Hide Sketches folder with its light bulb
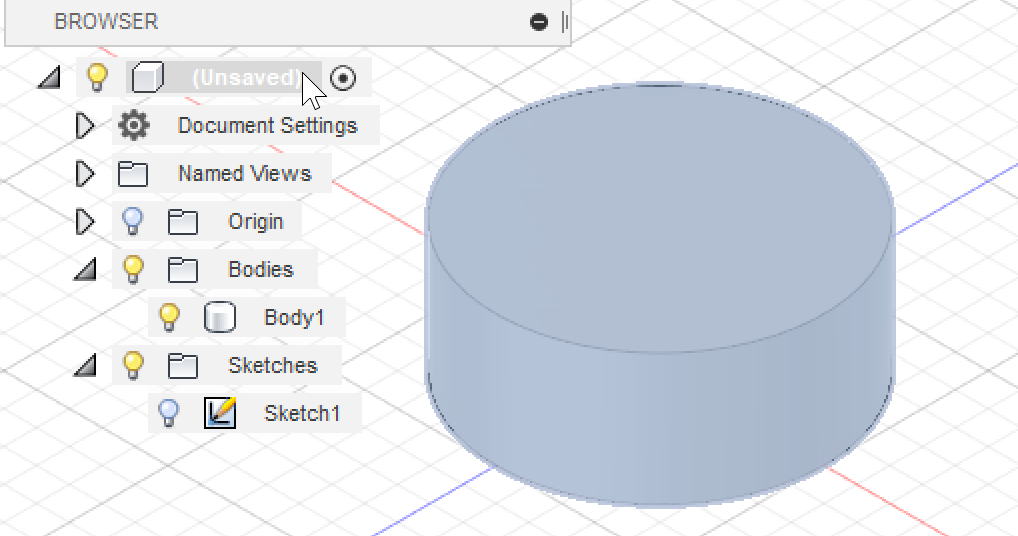Screen dimensions: 1018x536 click(x=132, y=365)
